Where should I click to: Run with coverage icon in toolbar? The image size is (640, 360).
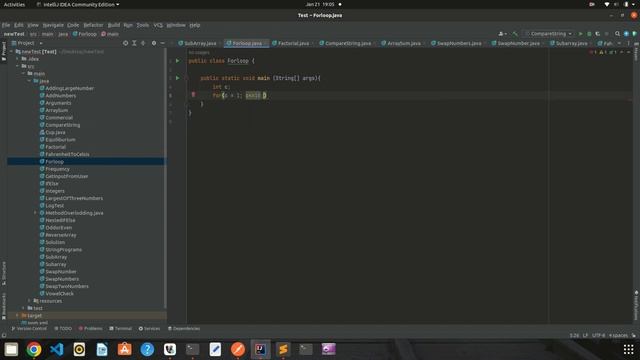598,34
